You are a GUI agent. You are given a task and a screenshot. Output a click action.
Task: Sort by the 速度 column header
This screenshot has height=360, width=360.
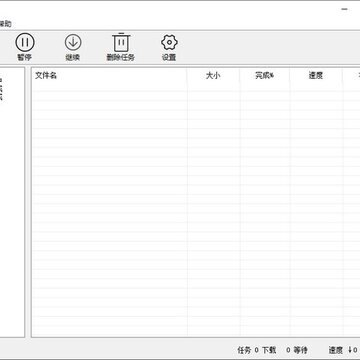coord(315,76)
